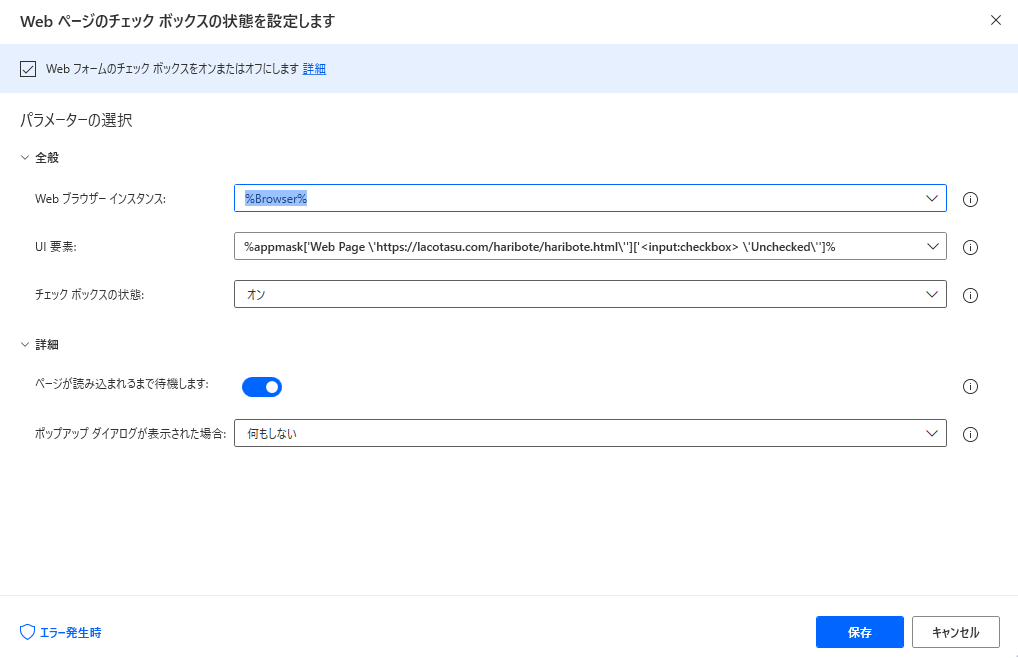The width and height of the screenshot is (1018, 658).
Task: Click the checkbox action icon in header banner
Action: point(28,69)
